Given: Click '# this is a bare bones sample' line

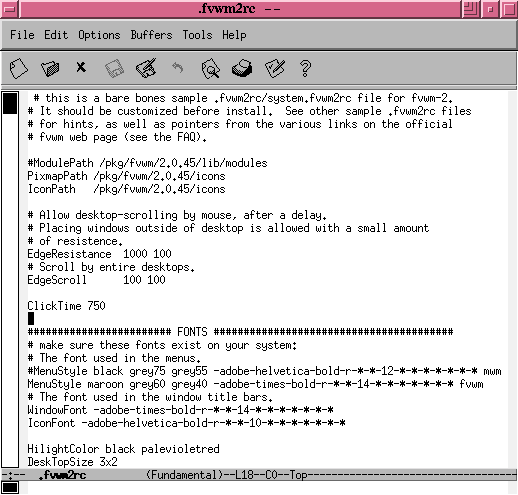Looking at the screenshot, I should coord(243,98).
